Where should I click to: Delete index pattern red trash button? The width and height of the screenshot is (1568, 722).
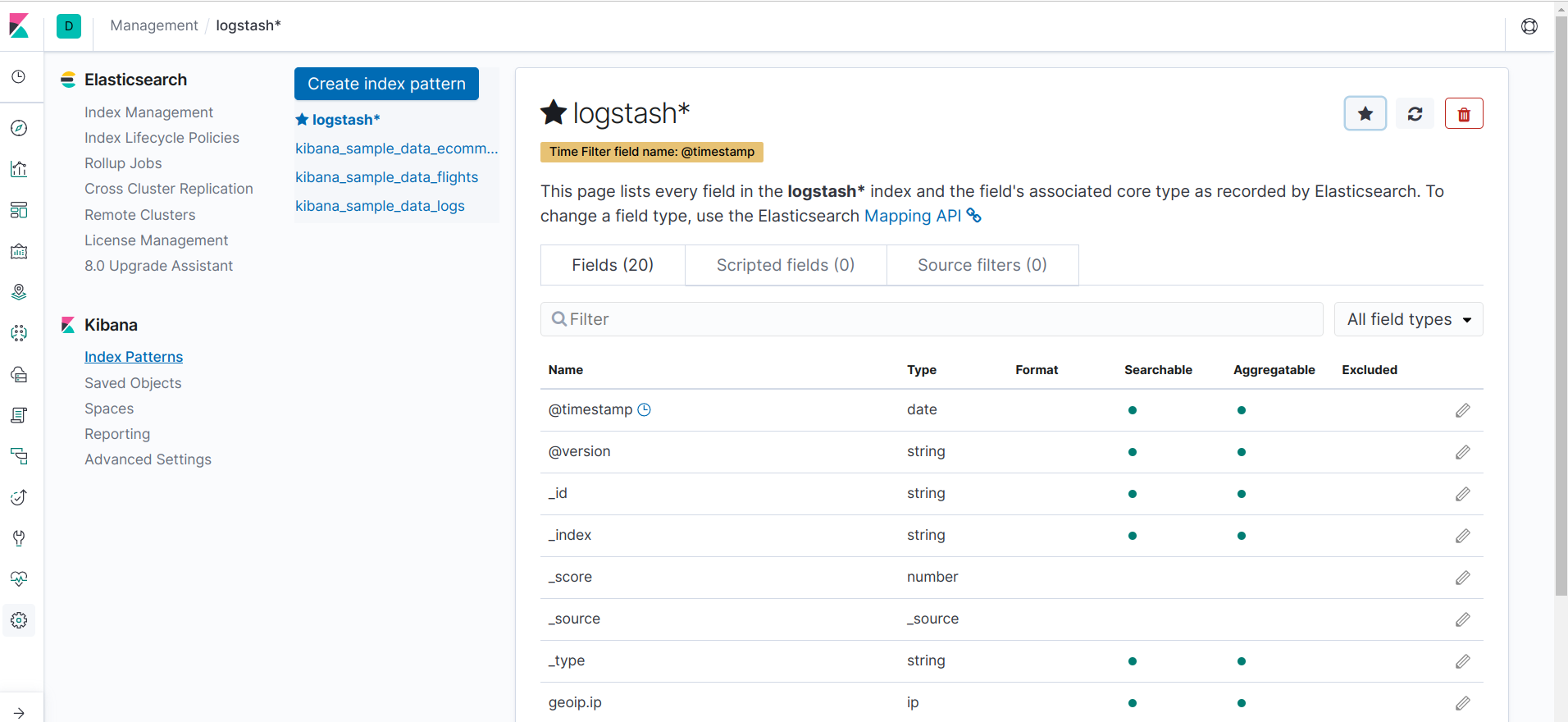[x=1464, y=113]
